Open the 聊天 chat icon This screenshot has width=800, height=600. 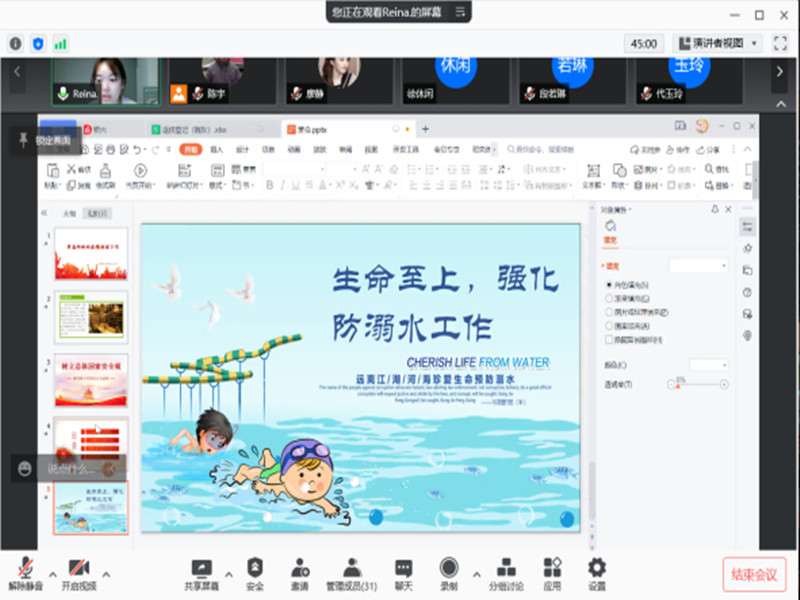pyautogui.click(x=403, y=568)
